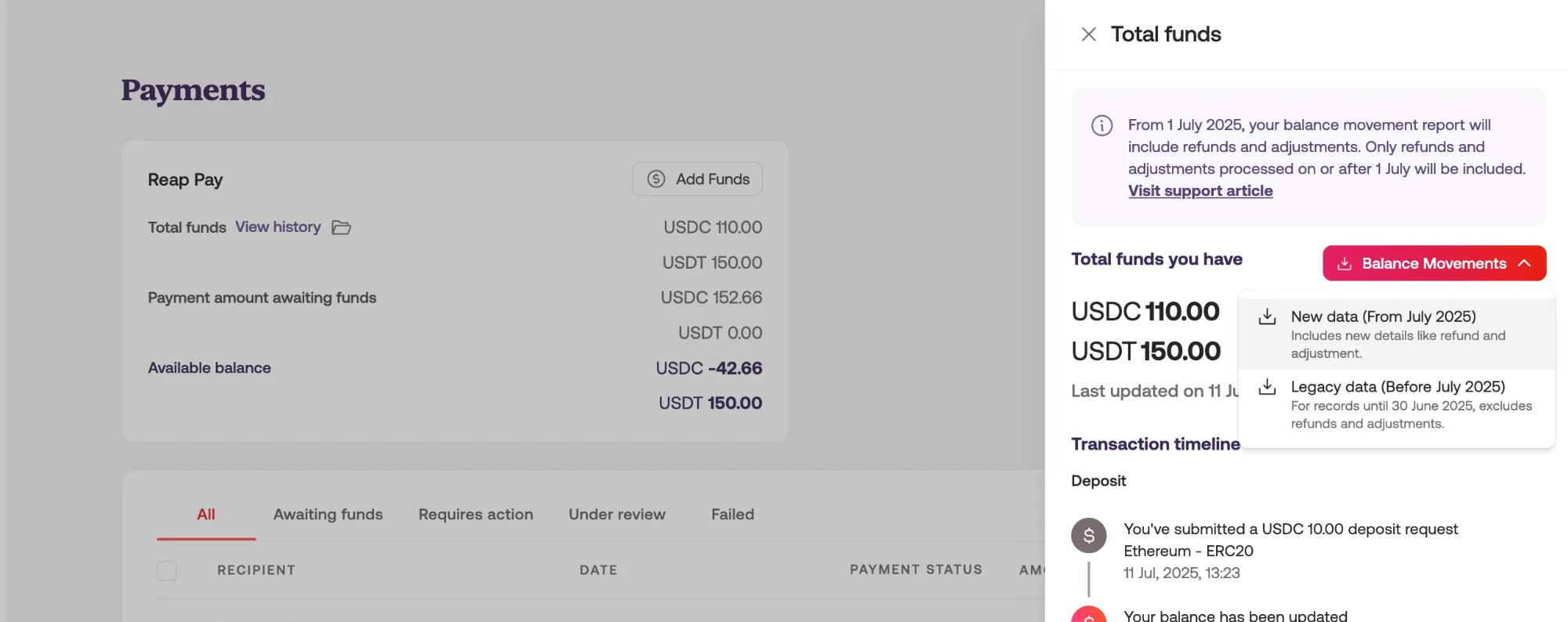Switch to the Awaiting funds tab
1568x622 pixels.
pos(328,515)
